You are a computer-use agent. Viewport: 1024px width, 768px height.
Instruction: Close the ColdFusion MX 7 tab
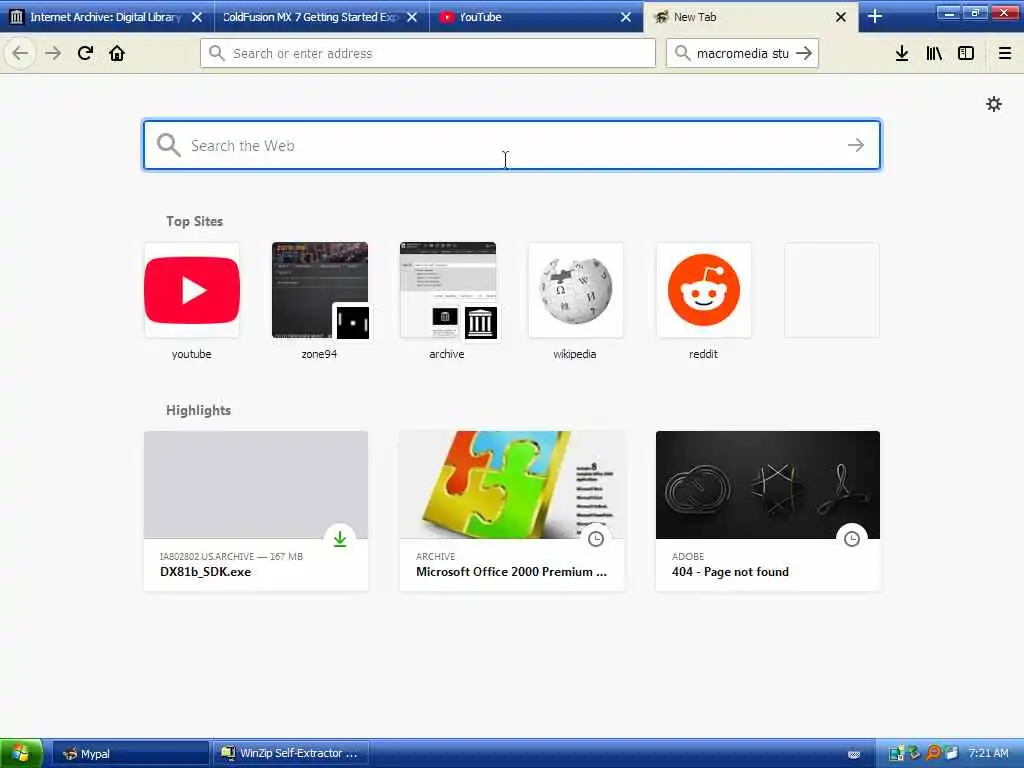pos(411,17)
